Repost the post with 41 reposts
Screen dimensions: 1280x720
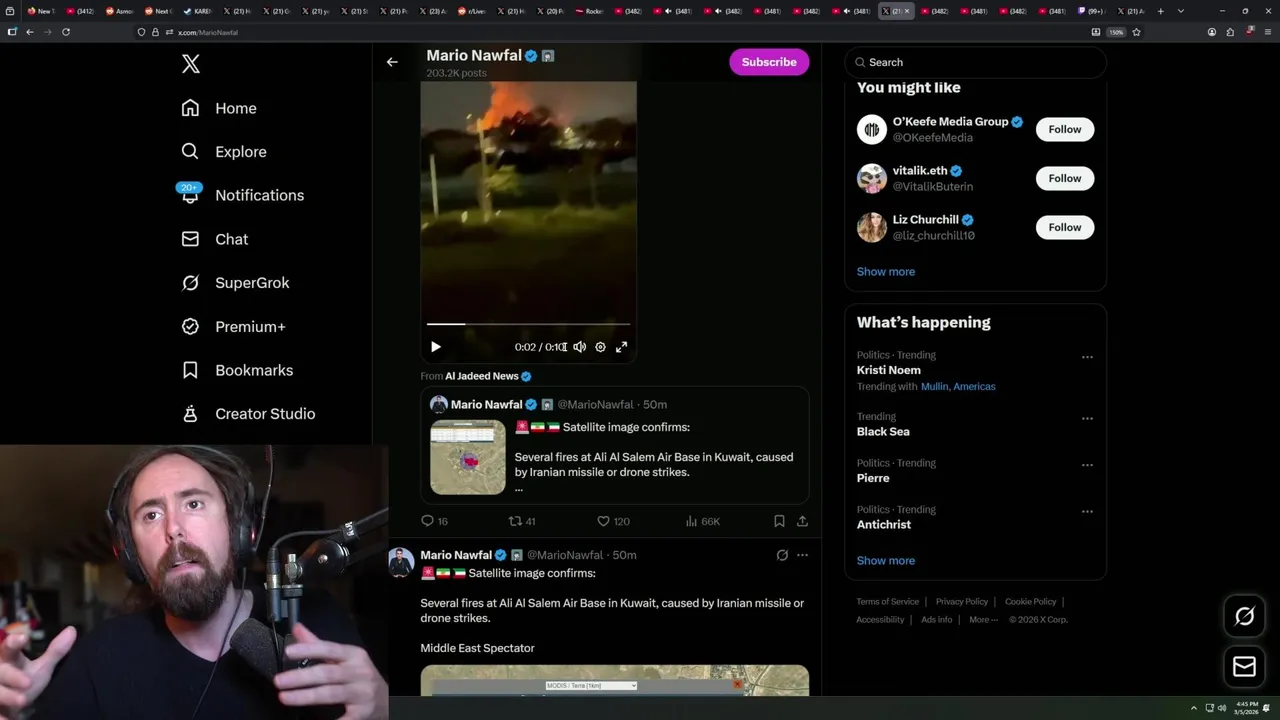click(522, 521)
